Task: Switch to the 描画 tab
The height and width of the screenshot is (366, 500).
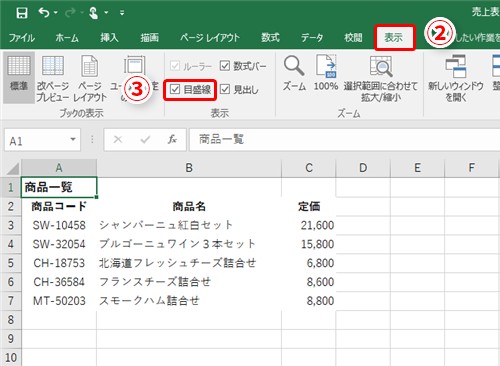Action: point(149,38)
